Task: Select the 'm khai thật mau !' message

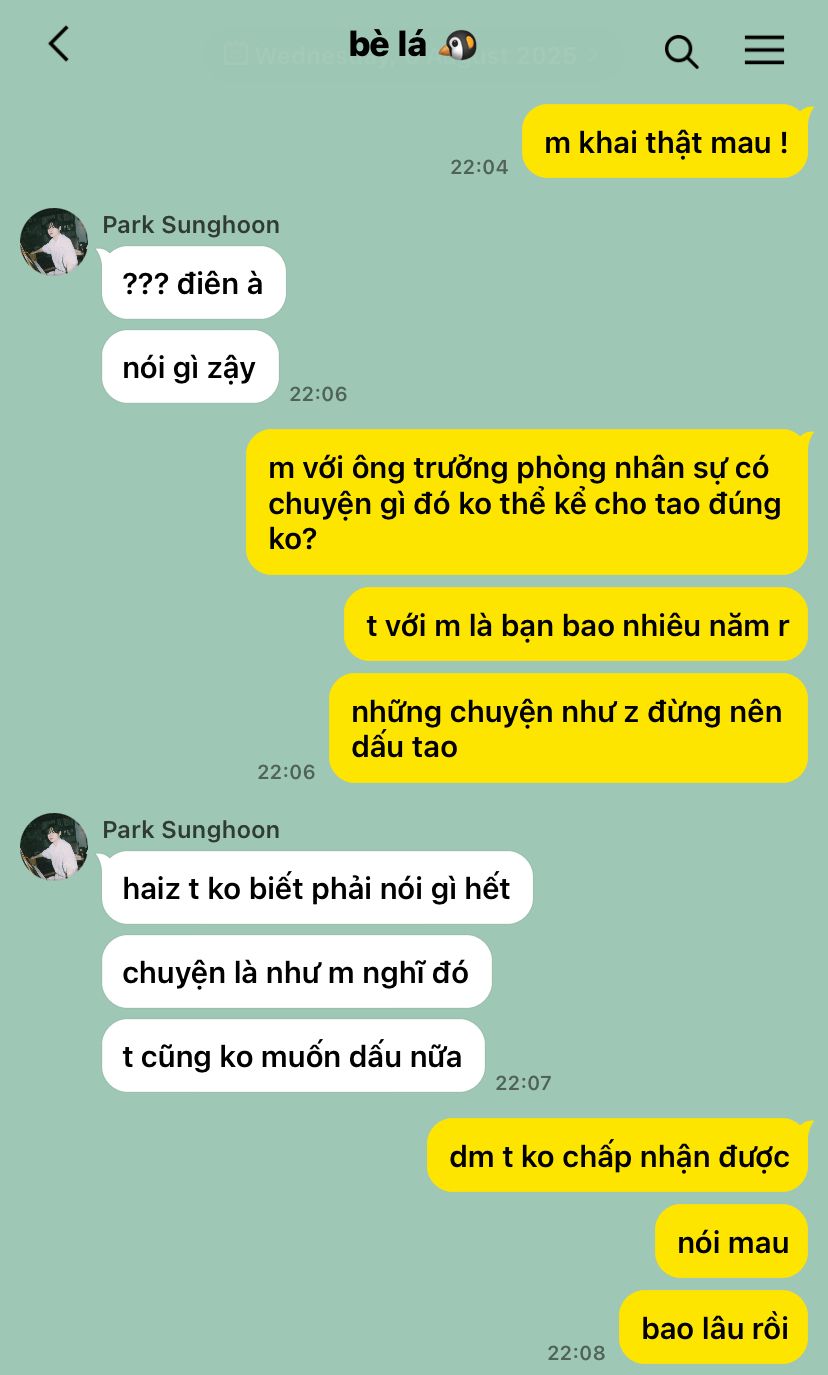Action: [665, 142]
